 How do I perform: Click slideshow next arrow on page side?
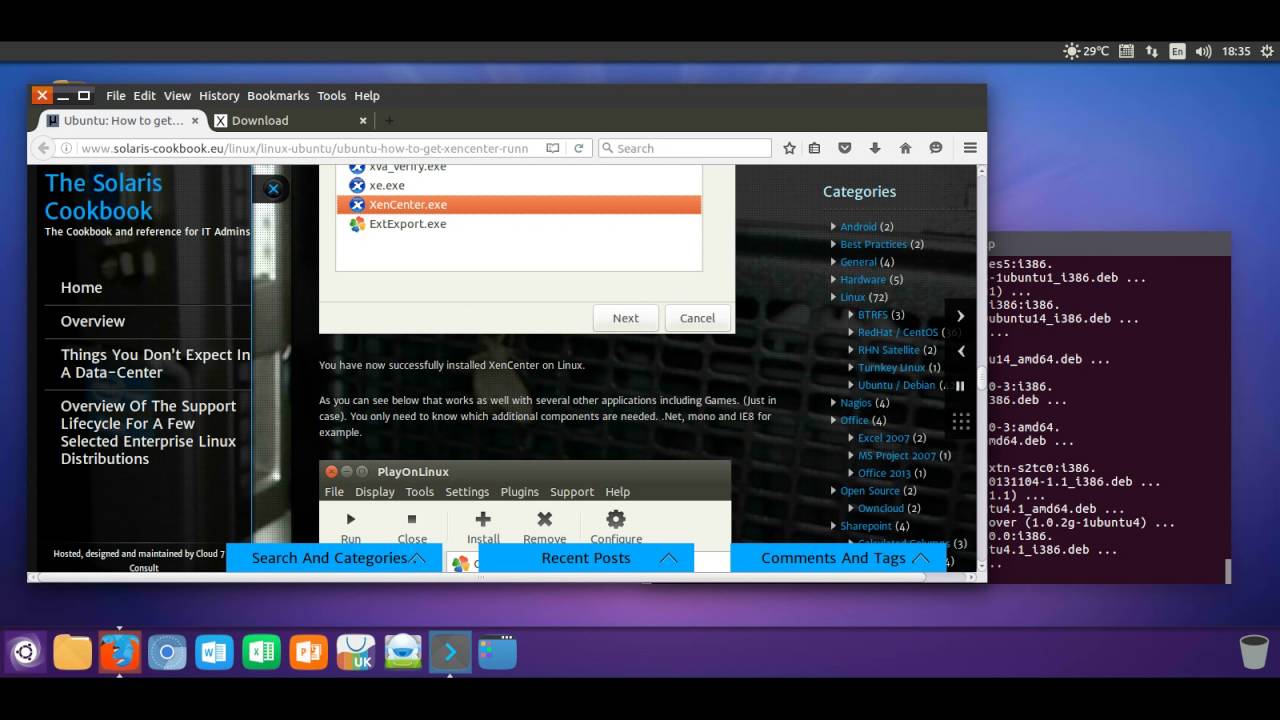960,316
